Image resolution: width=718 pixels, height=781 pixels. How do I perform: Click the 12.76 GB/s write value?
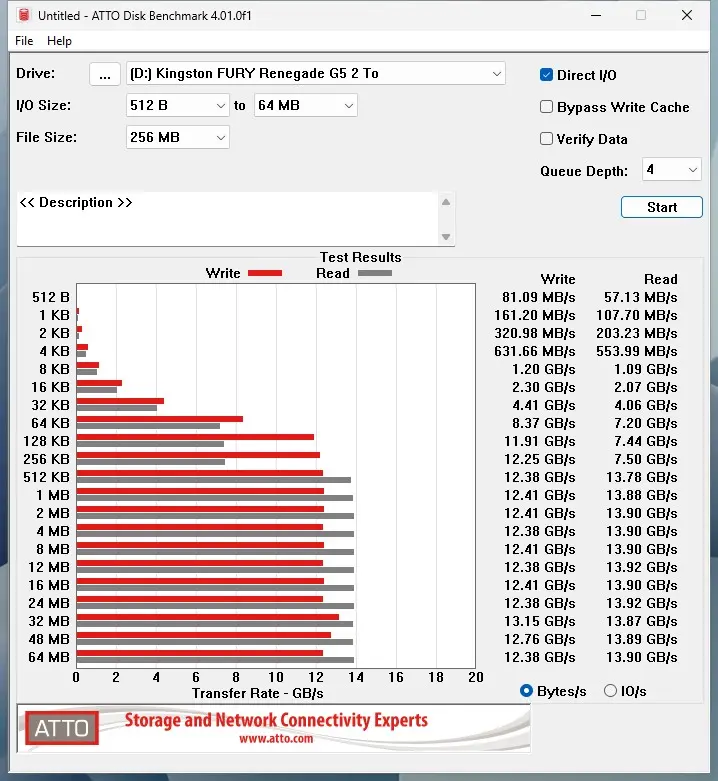[x=539, y=639]
